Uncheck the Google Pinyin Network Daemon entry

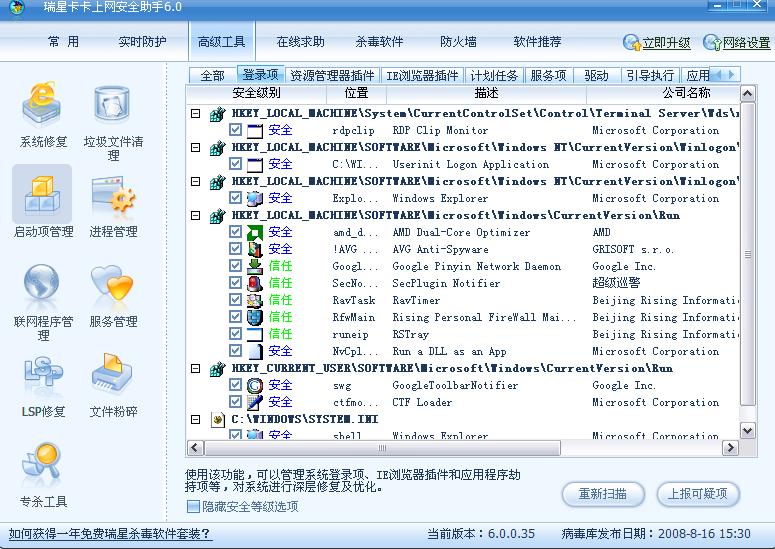pyautogui.click(x=235, y=266)
